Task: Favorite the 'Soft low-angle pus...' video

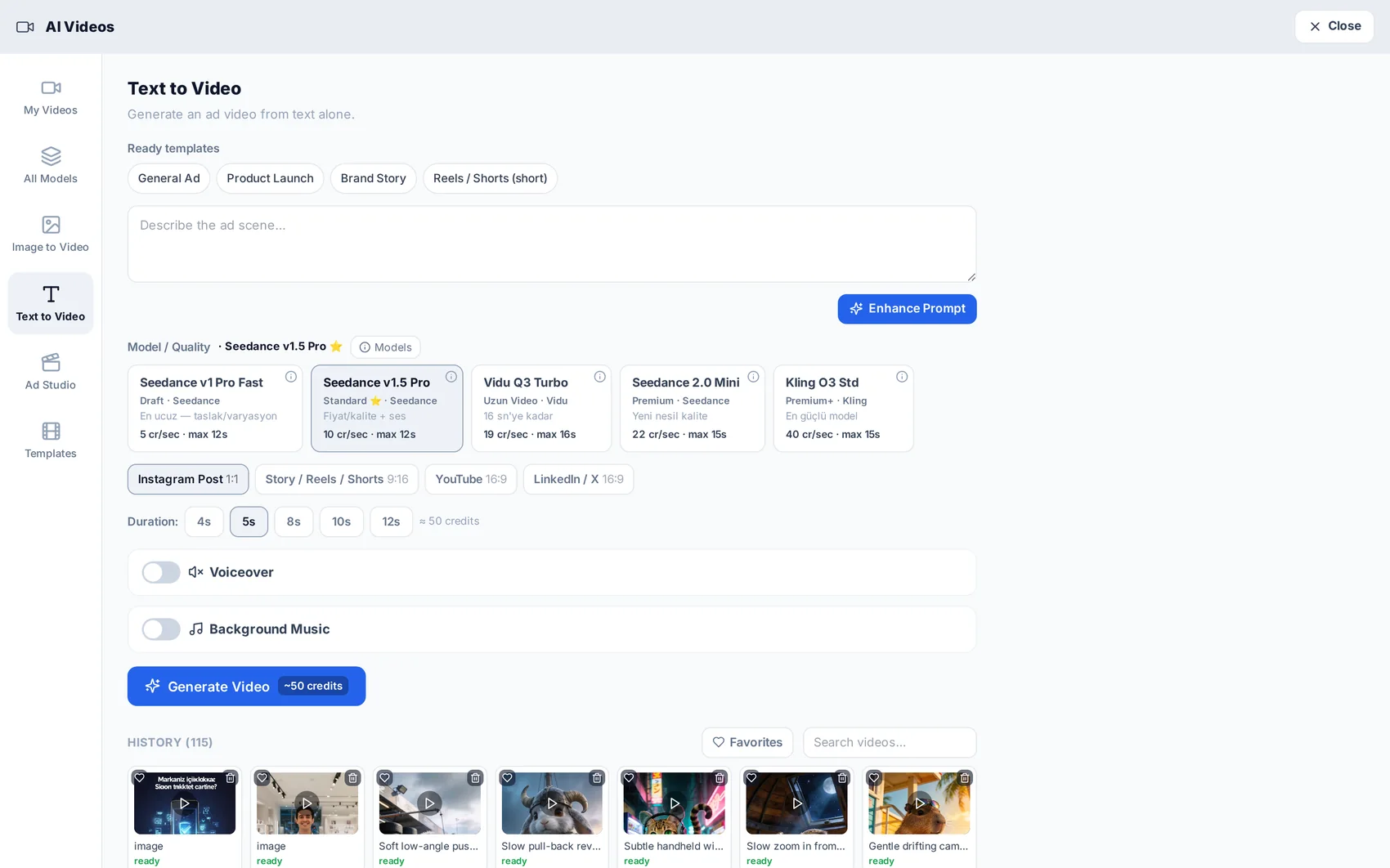Action: [x=385, y=778]
